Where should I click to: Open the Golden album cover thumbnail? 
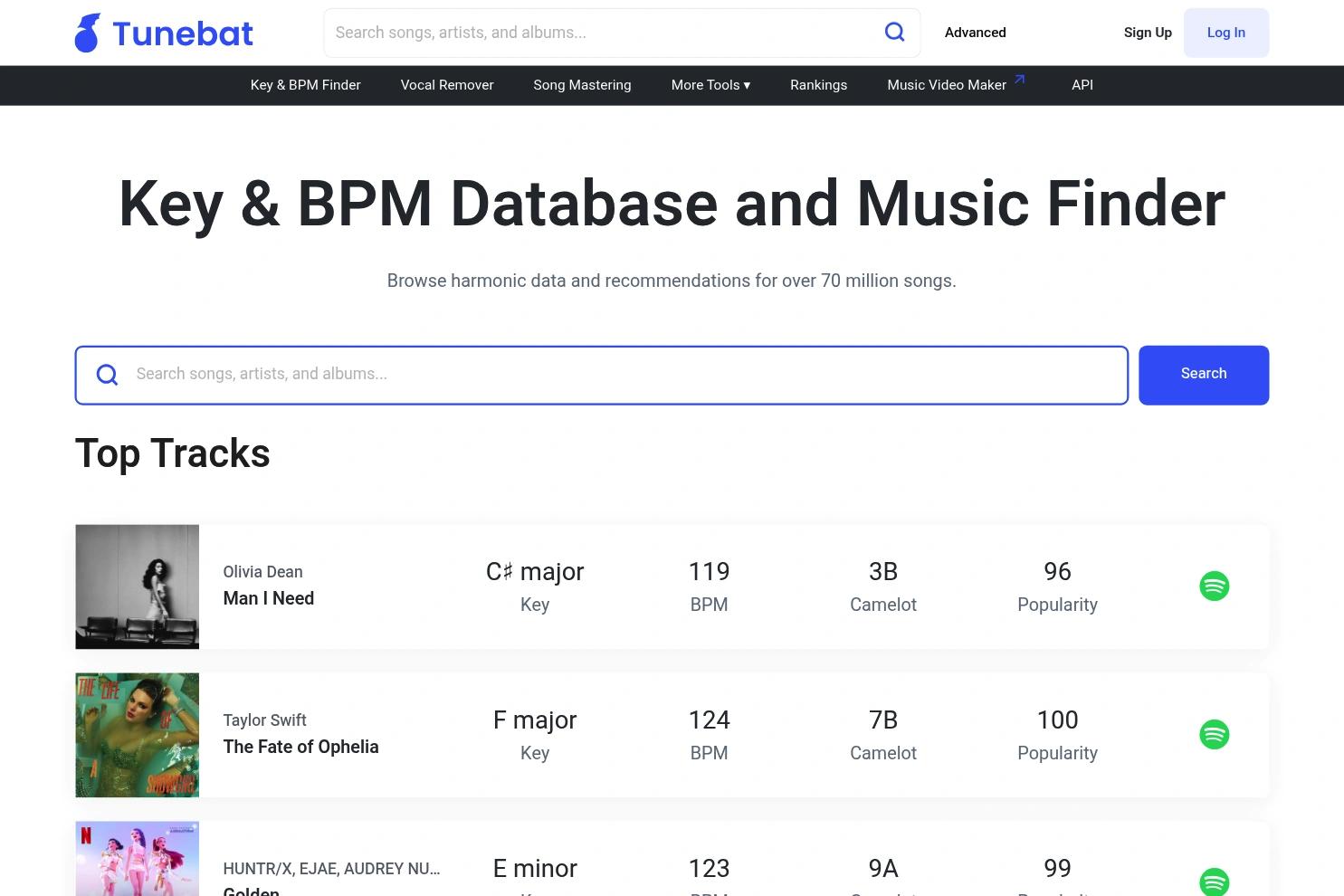pyautogui.click(x=137, y=859)
